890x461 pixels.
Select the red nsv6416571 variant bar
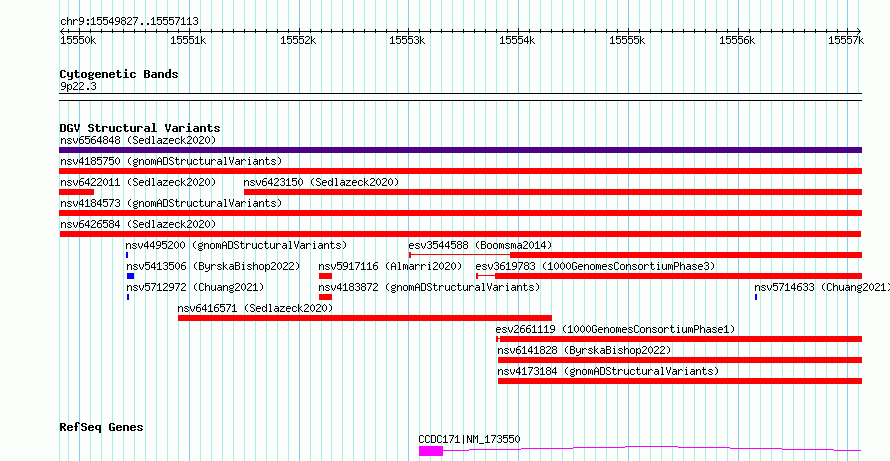click(365, 318)
